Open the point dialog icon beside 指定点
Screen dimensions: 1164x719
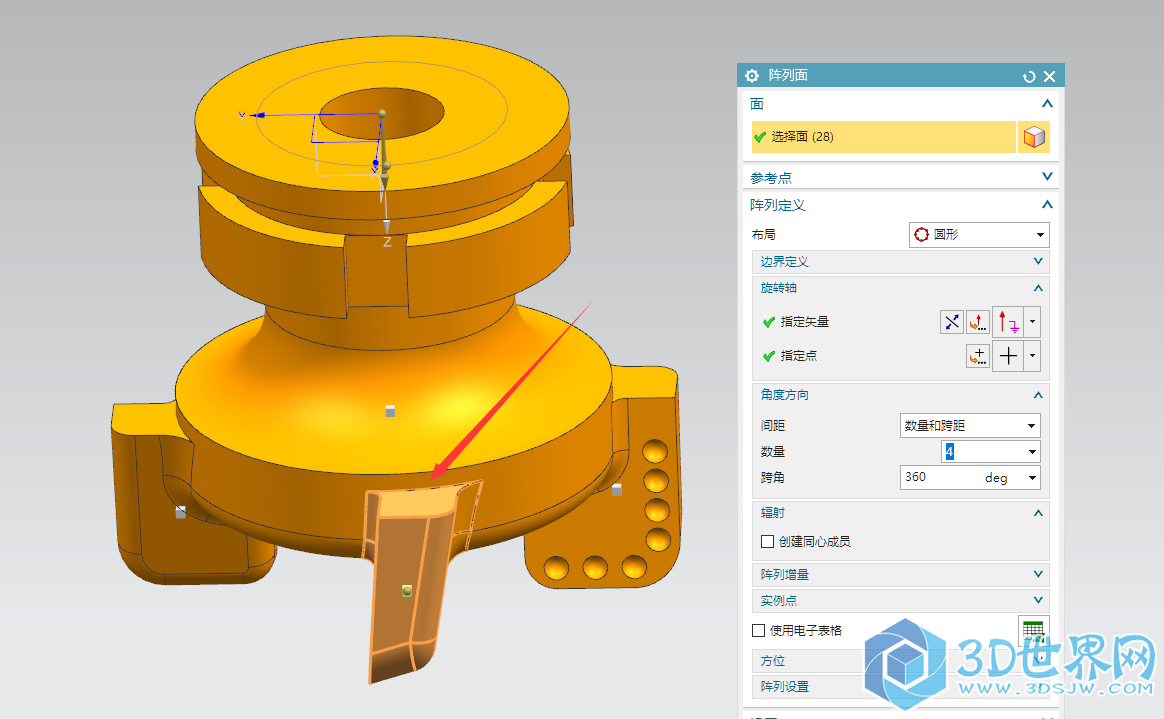tap(978, 356)
